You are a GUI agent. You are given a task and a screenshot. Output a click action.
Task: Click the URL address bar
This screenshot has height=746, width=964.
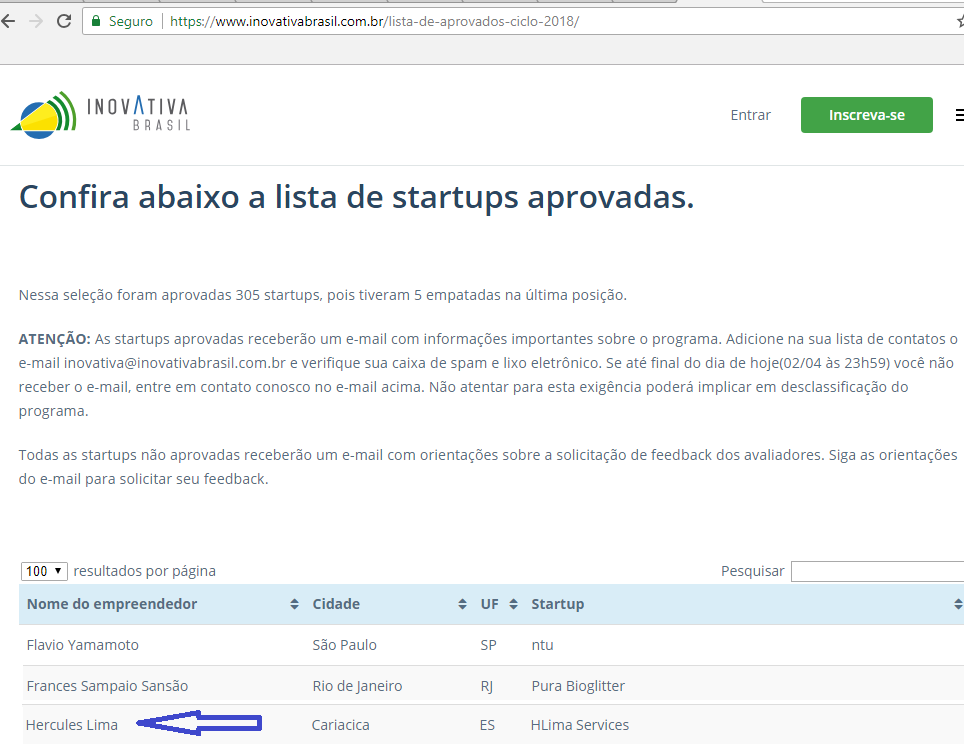500,21
